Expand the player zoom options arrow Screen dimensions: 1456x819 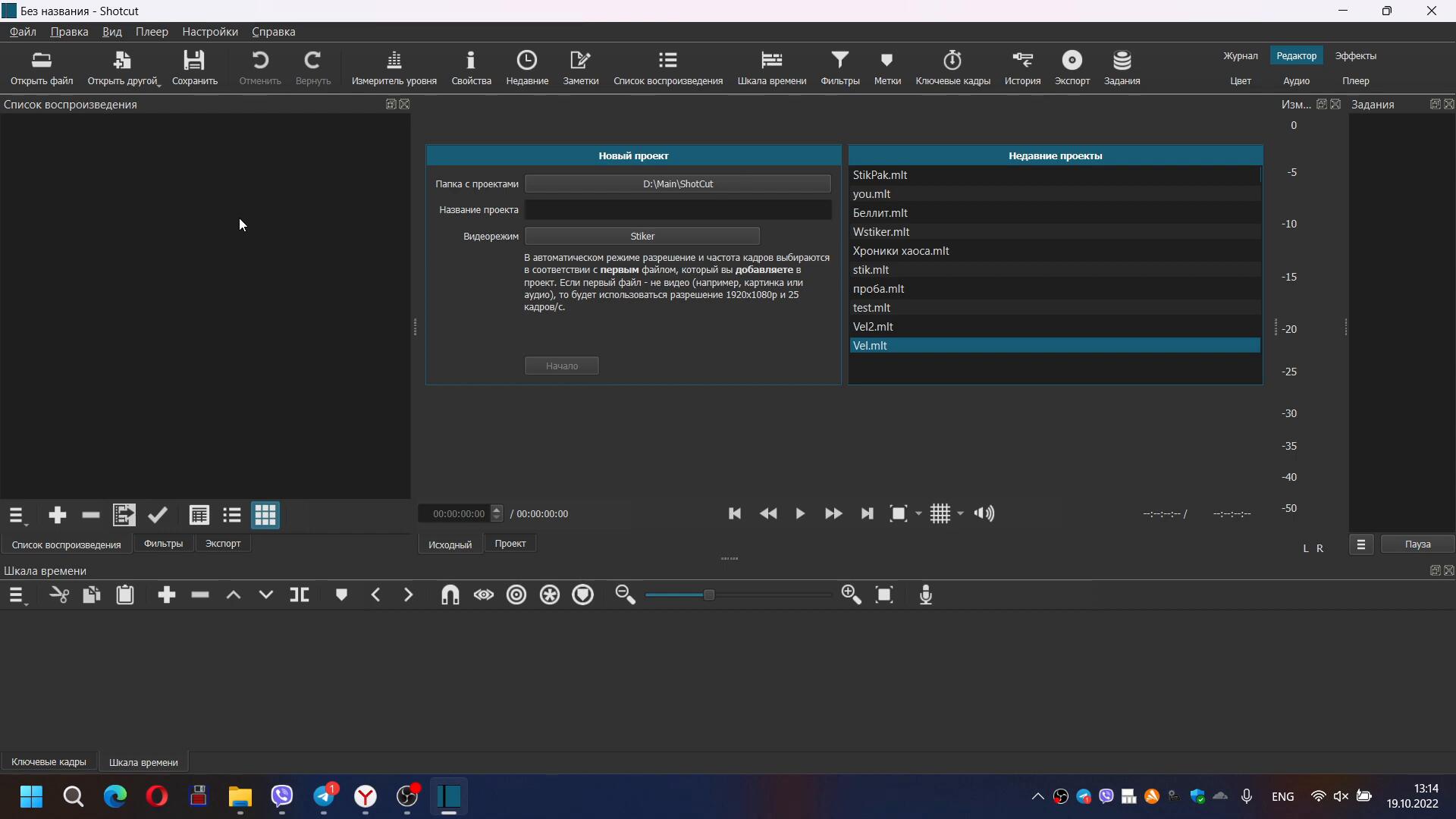[918, 514]
